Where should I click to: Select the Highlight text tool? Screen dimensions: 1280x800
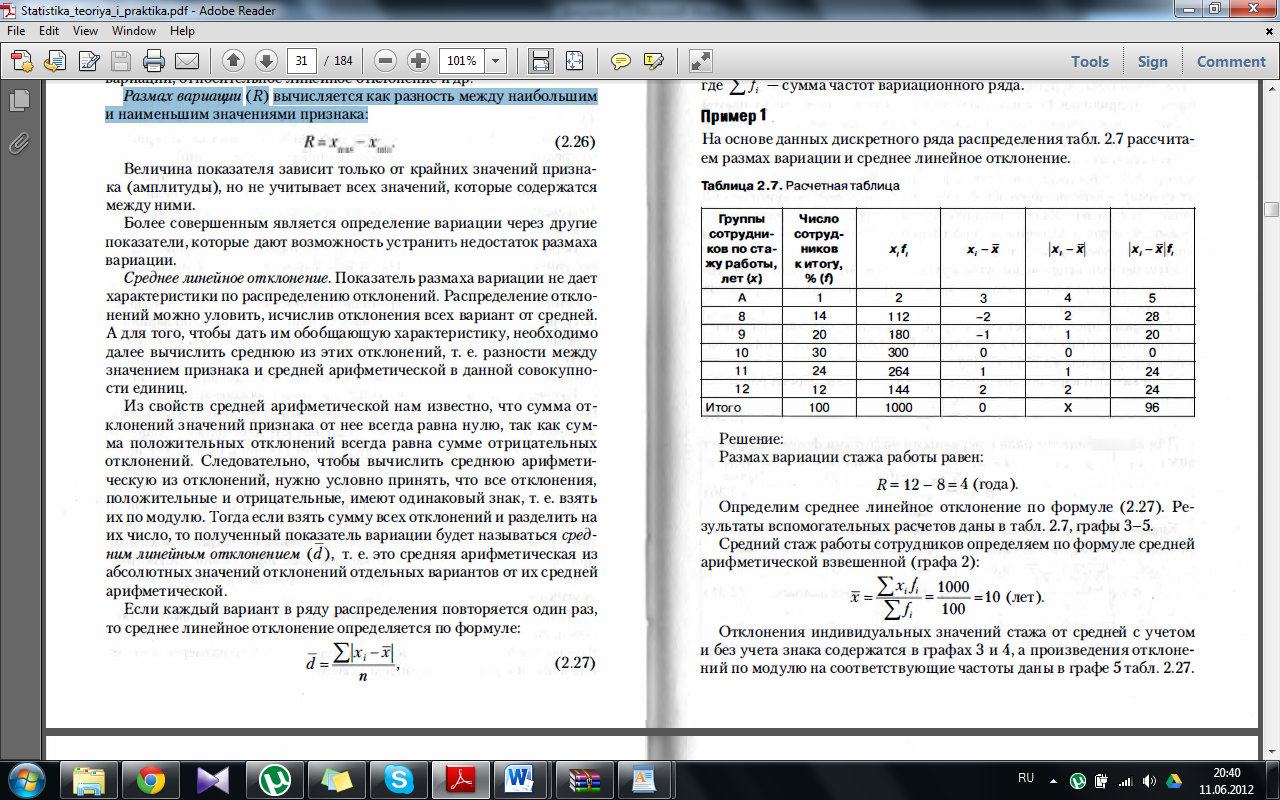click(654, 61)
